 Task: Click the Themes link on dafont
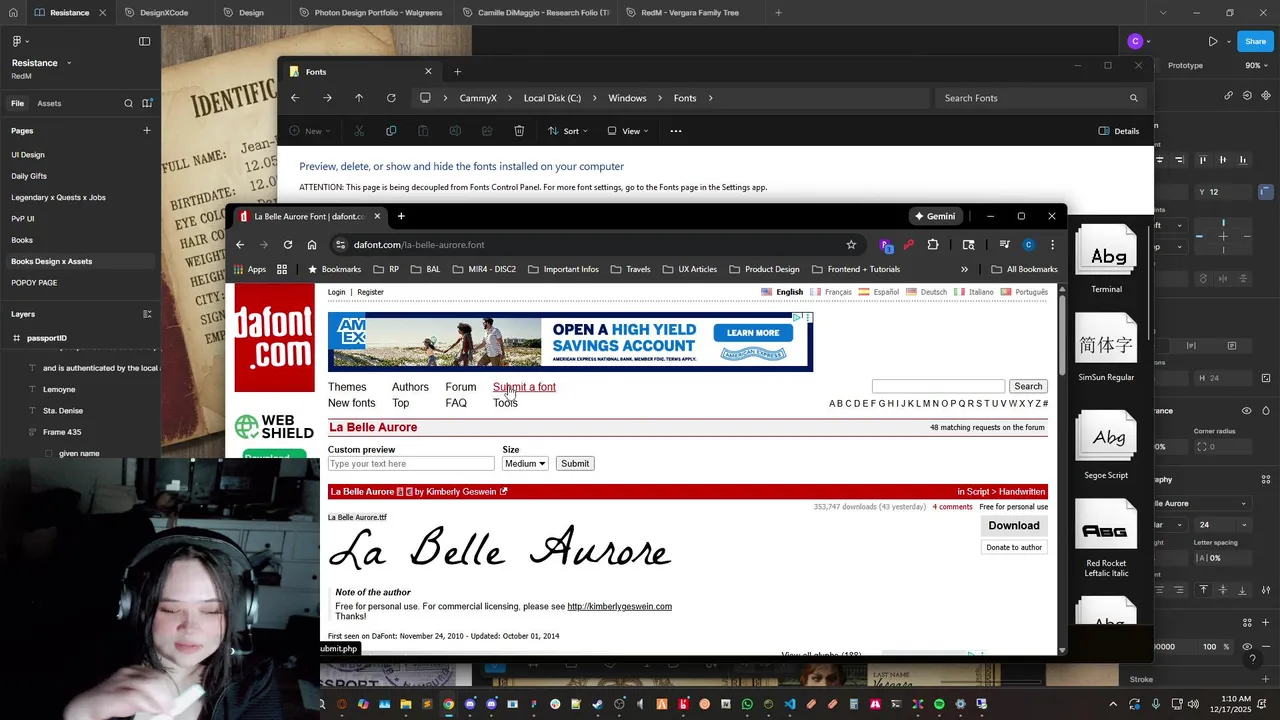(347, 387)
